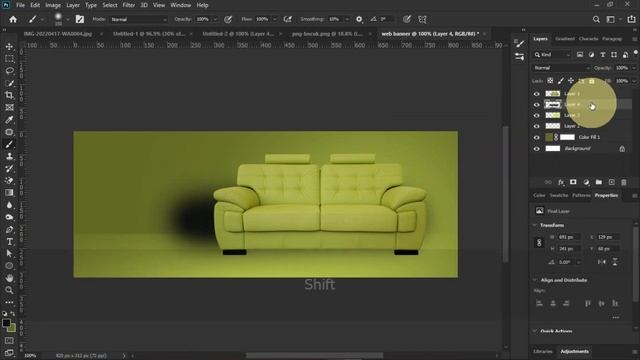Viewport: 640px width, 360px height.
Task: Click the Width field in Transform
Action: 568,237
